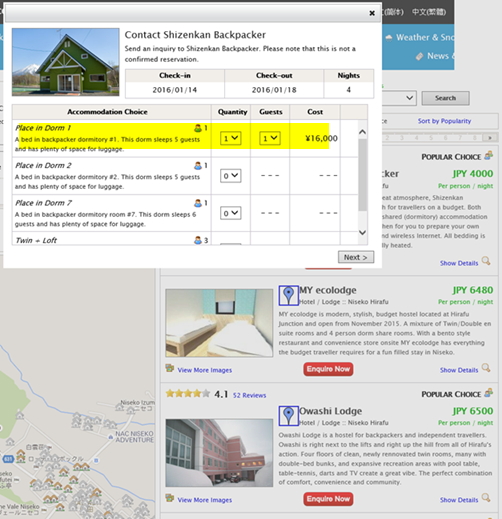Screen dimensions: 502x519
Task: Click View More Images for MY ecolodge
Action: pyautogui.click(x=205, y=370)
